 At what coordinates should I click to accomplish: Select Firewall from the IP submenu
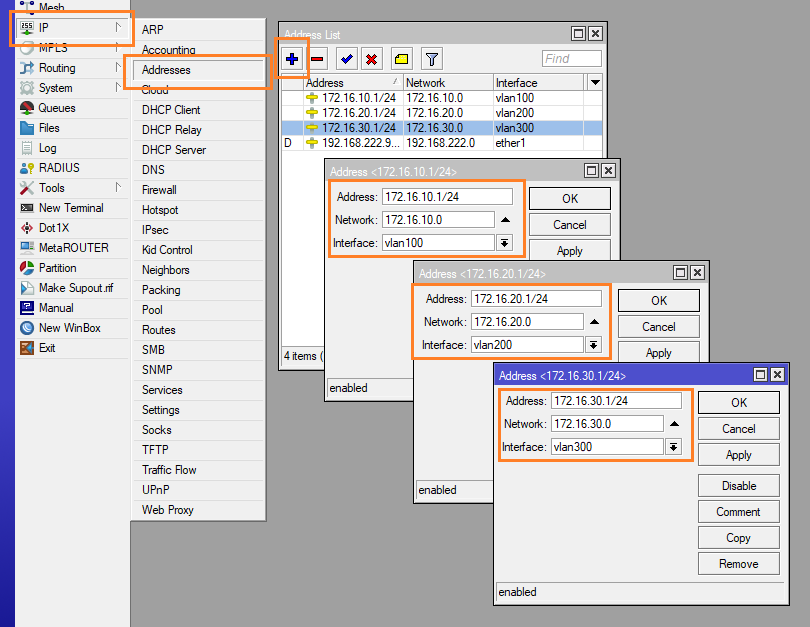tap(159, 190)
